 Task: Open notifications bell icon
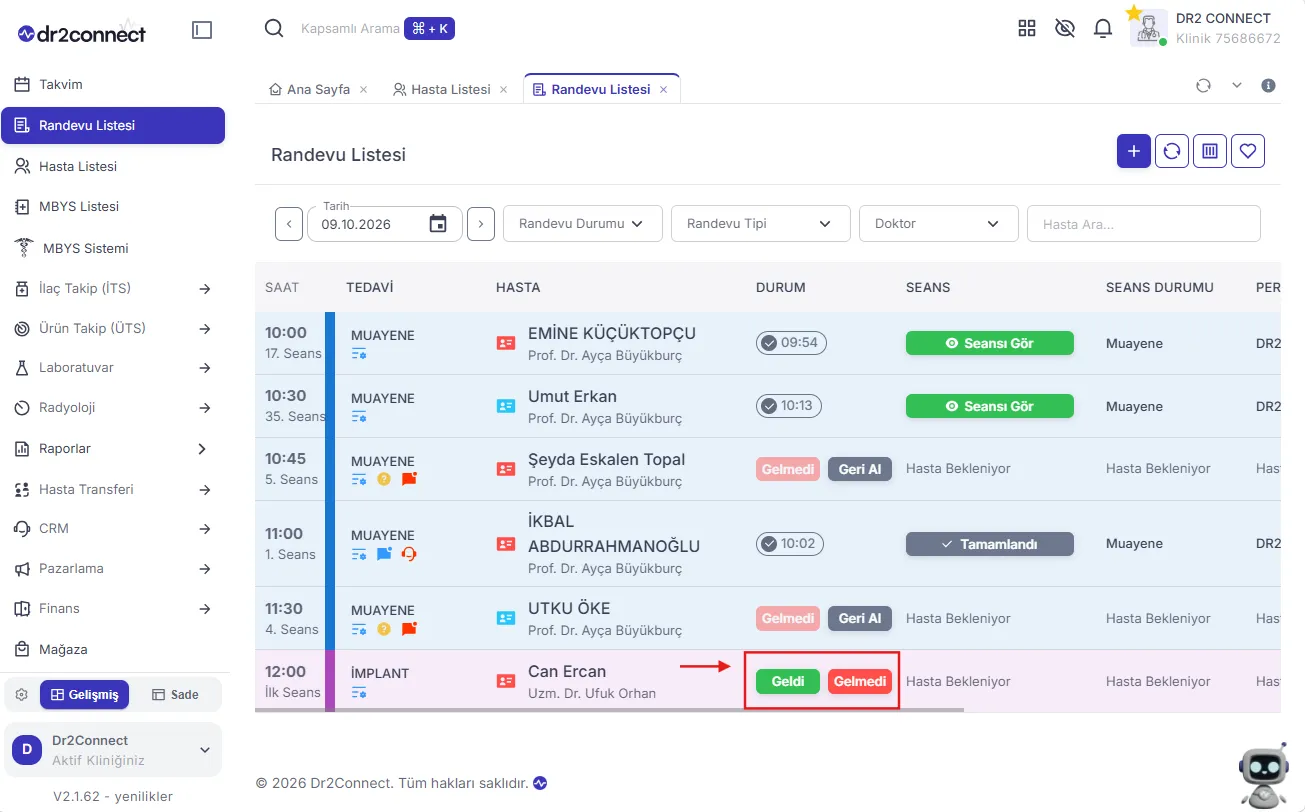coord(1103,28)
